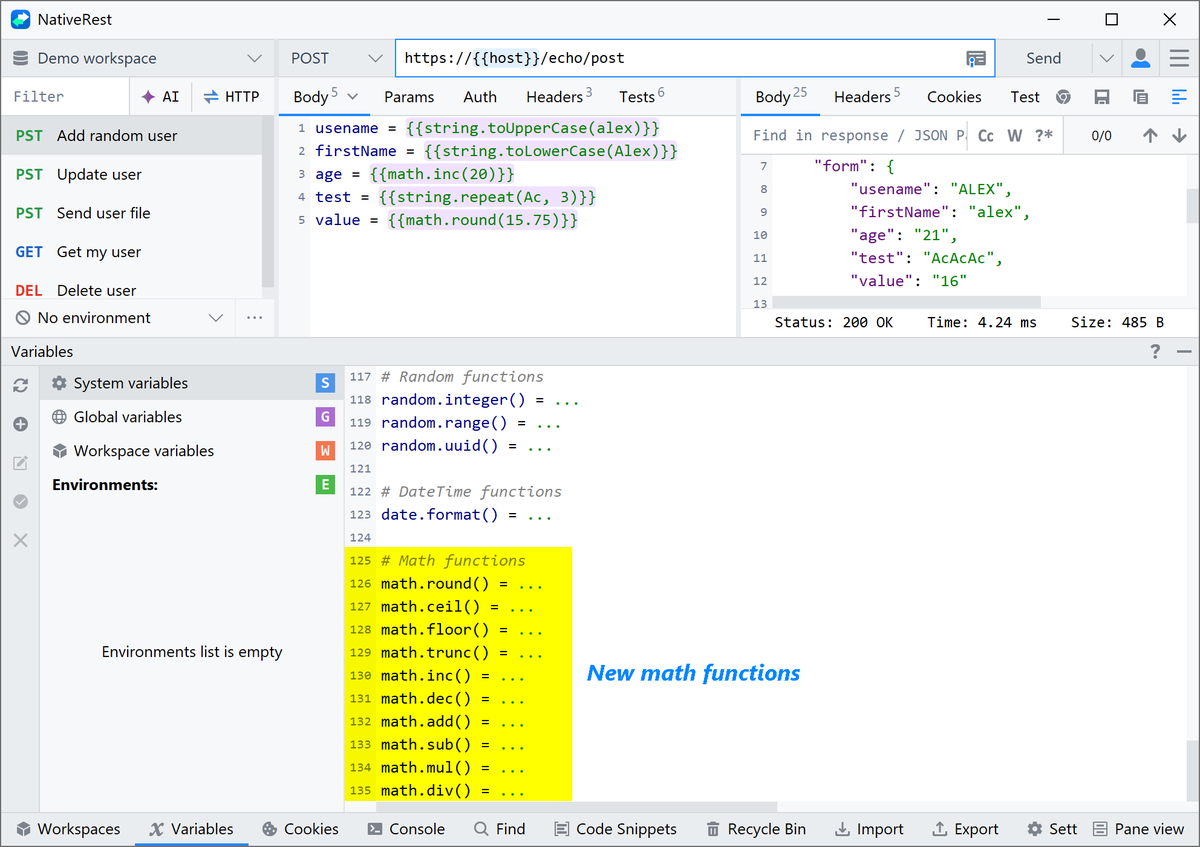Open Console bottom panel
1200x847 pixels.
click(x=406, y=829)
